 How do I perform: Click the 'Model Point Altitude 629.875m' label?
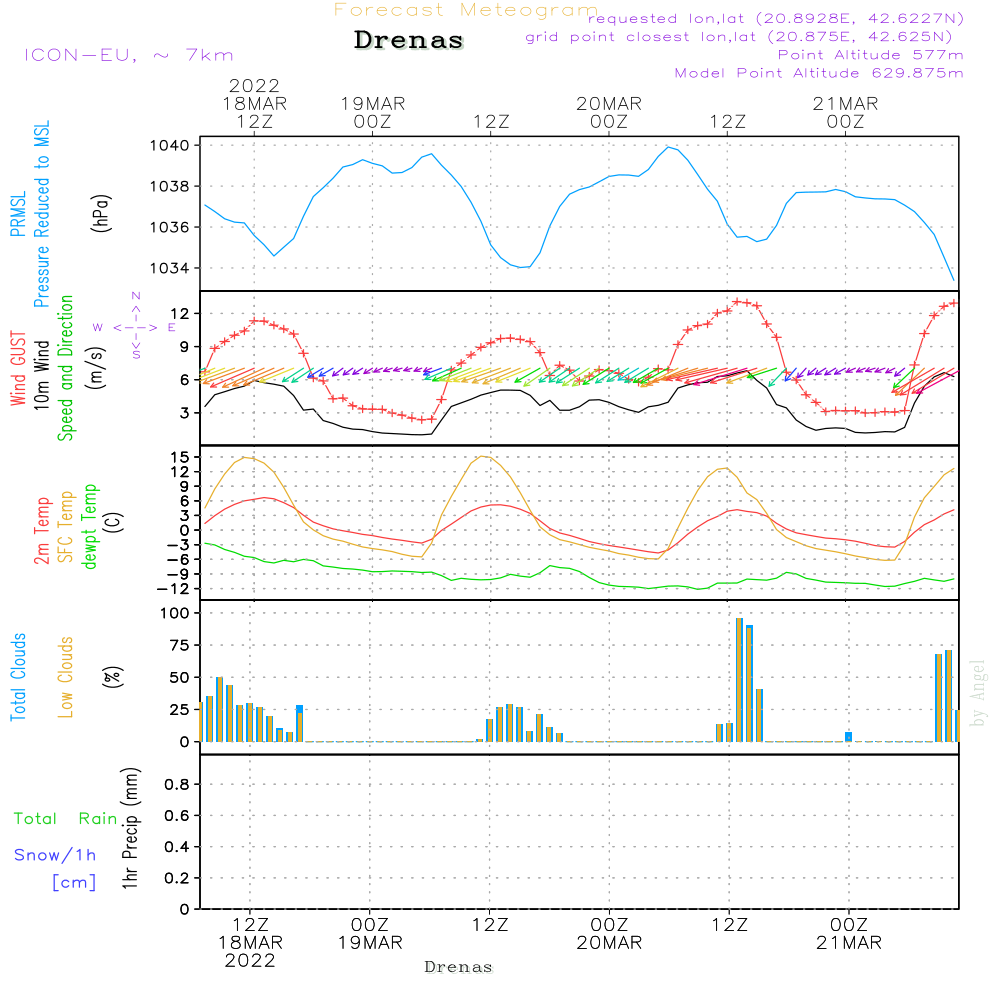[819, 73]
